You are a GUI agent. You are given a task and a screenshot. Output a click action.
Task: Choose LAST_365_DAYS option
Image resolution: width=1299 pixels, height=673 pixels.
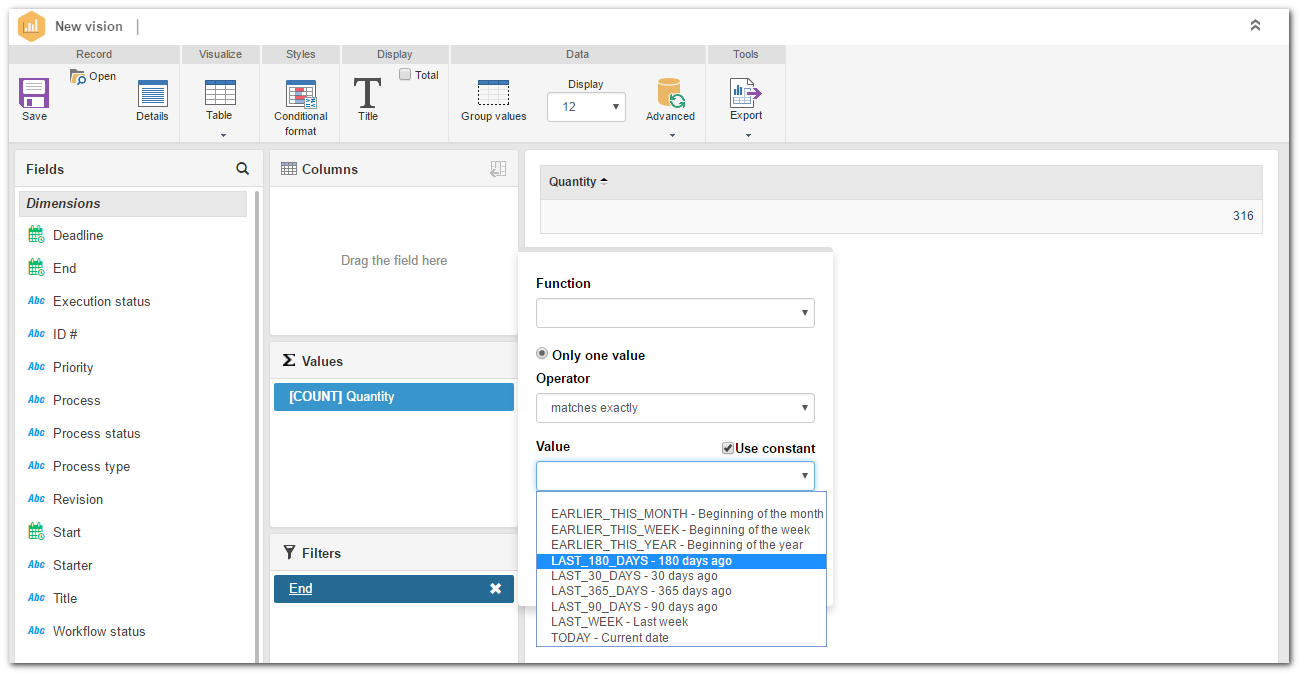[681, 591]
